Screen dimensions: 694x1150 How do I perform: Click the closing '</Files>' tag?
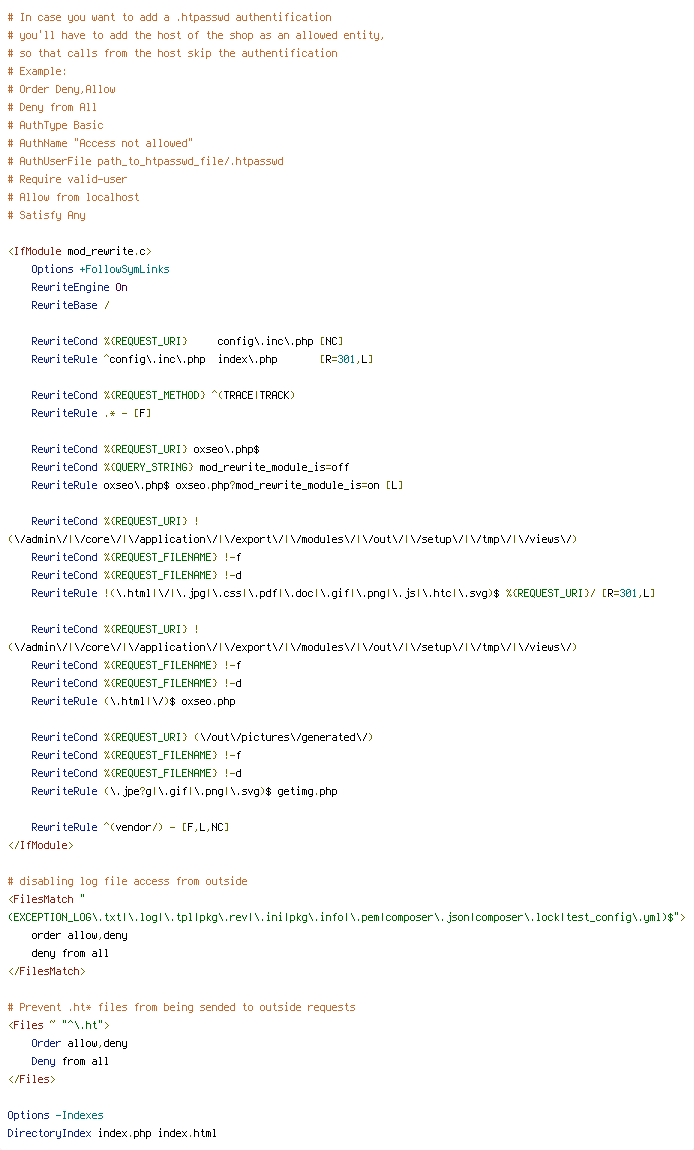tap(32, 1080)
